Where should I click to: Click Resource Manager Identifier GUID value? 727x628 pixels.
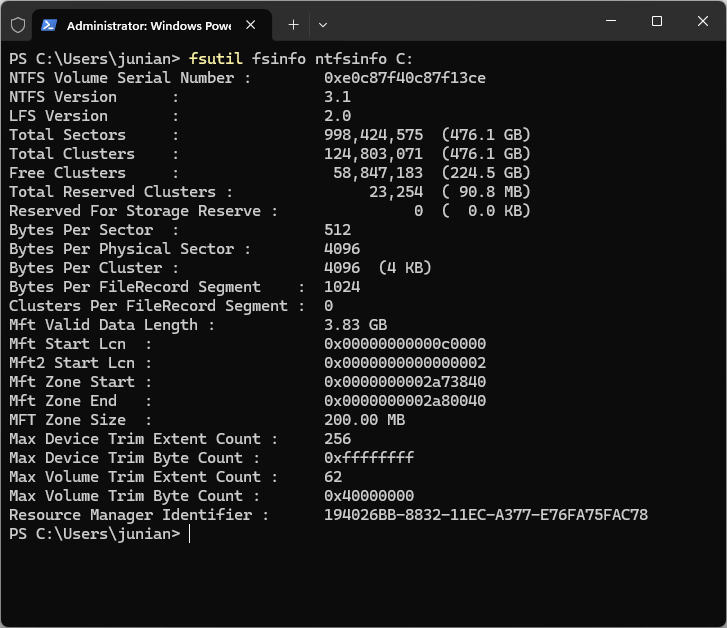486,515
